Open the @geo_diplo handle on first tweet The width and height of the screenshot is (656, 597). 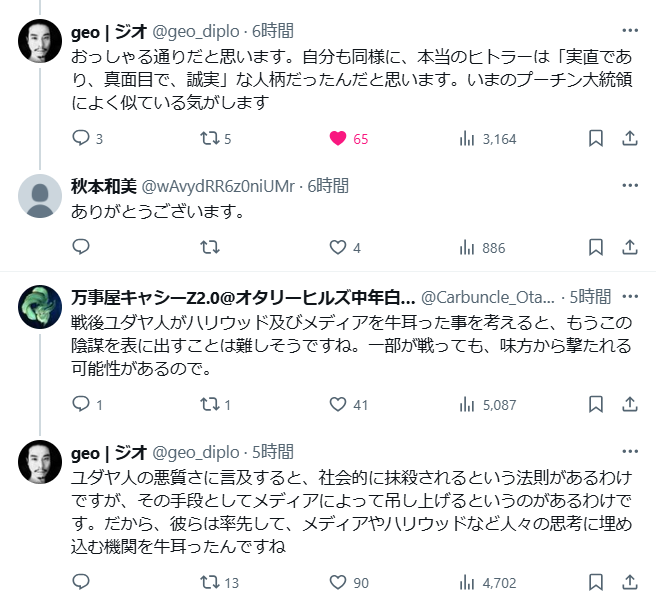coord(185,31)
